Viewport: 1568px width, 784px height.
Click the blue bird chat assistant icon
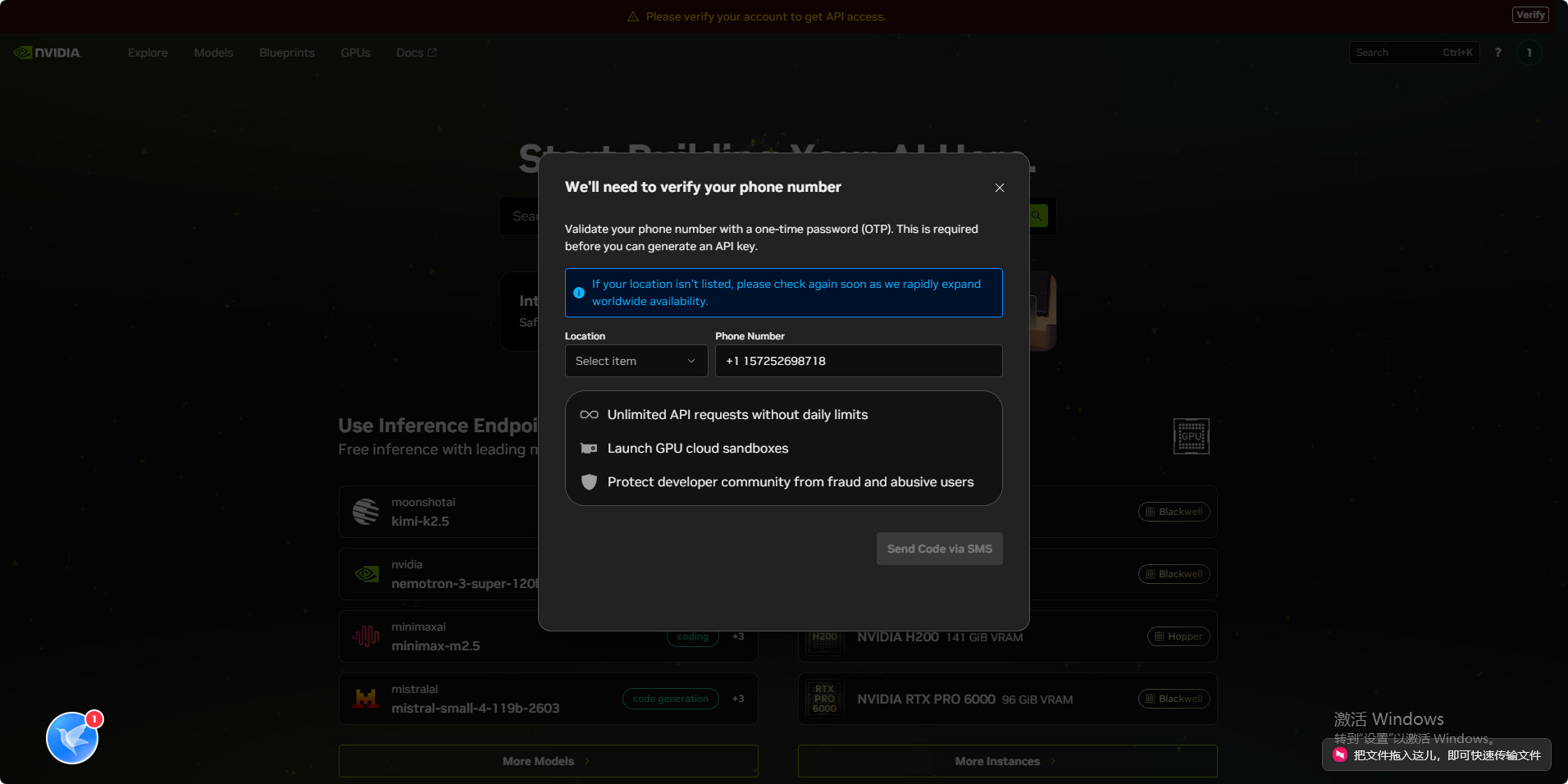72,738
